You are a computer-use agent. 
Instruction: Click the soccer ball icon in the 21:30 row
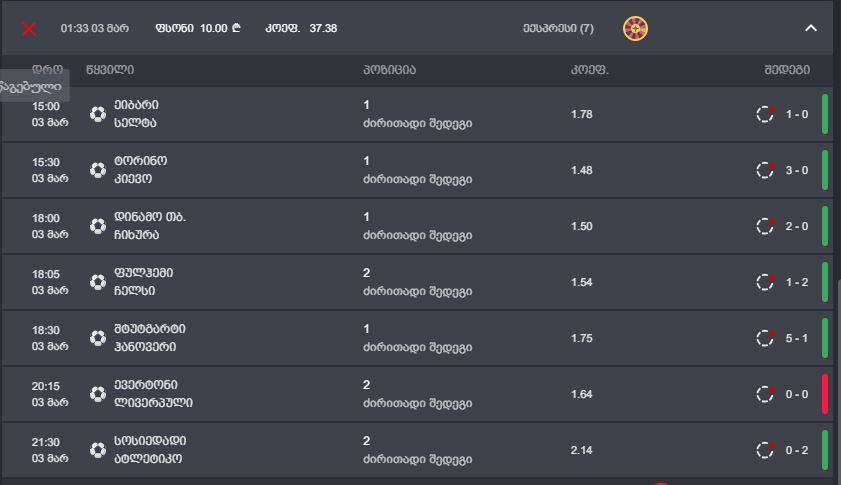(x=98, y=450)
